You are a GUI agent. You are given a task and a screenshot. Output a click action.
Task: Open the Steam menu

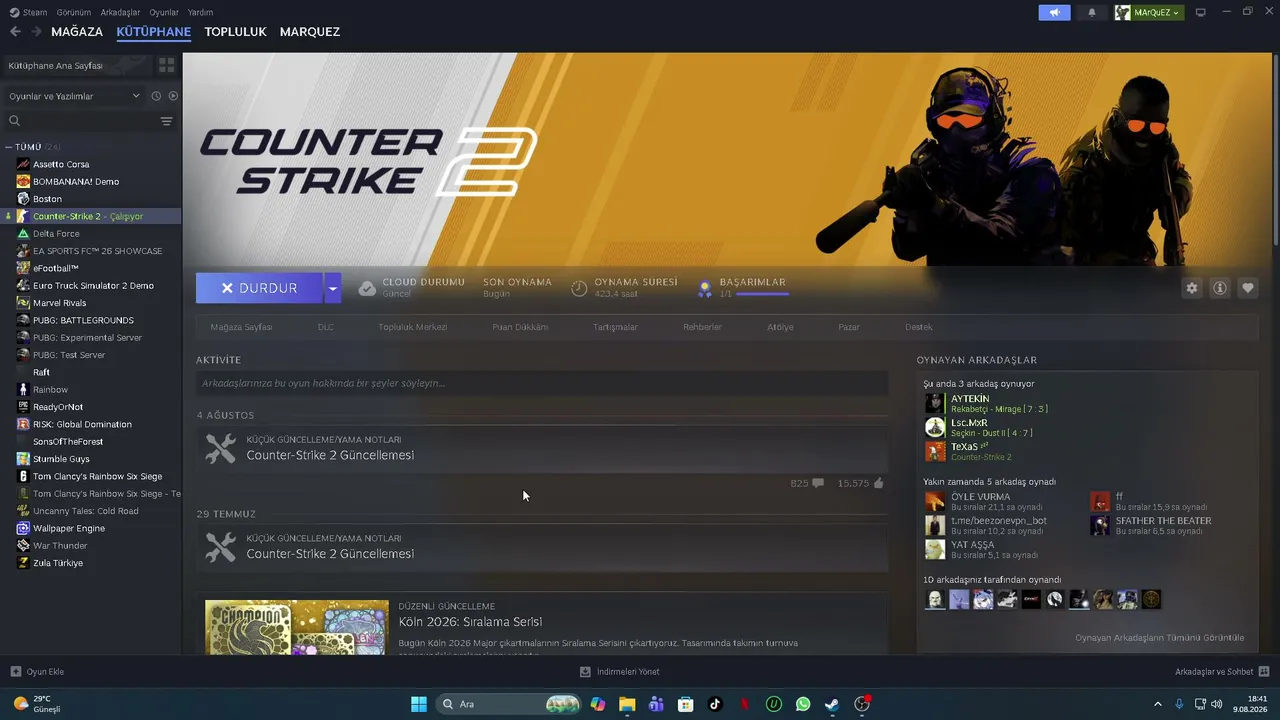(x=30, y=12)
